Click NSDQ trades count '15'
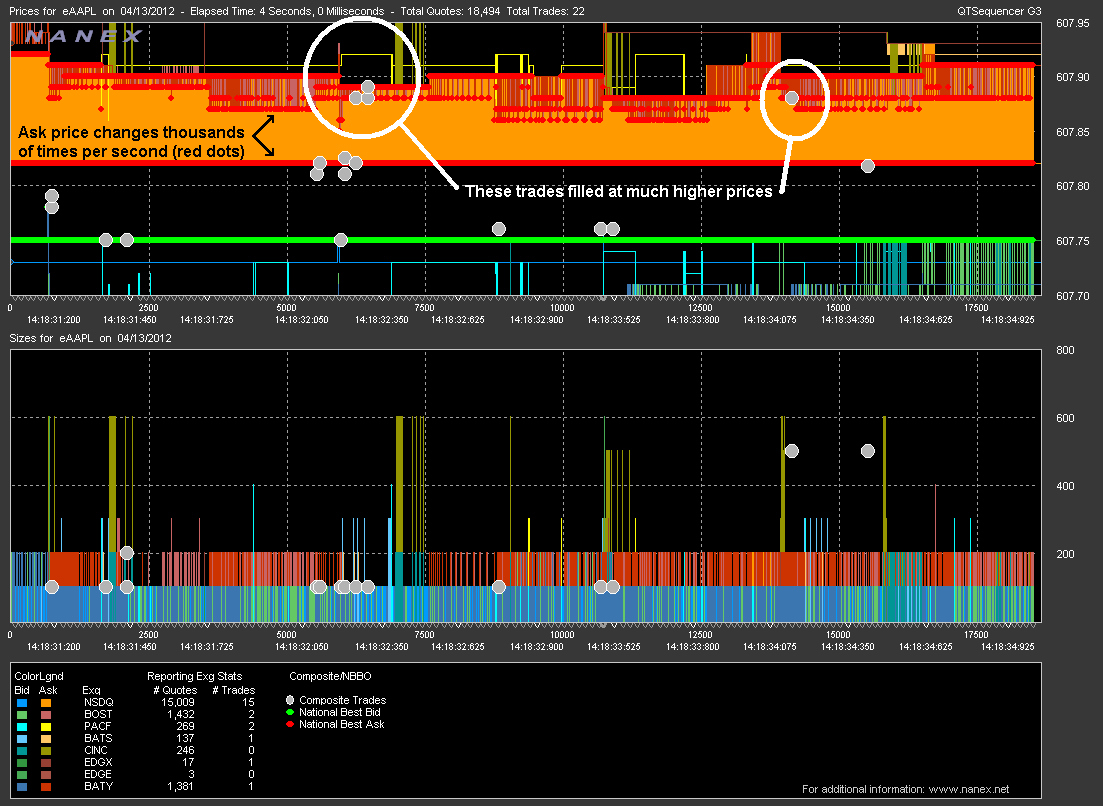The width and height of the screenshot is (1103, 806). point(248,702)
